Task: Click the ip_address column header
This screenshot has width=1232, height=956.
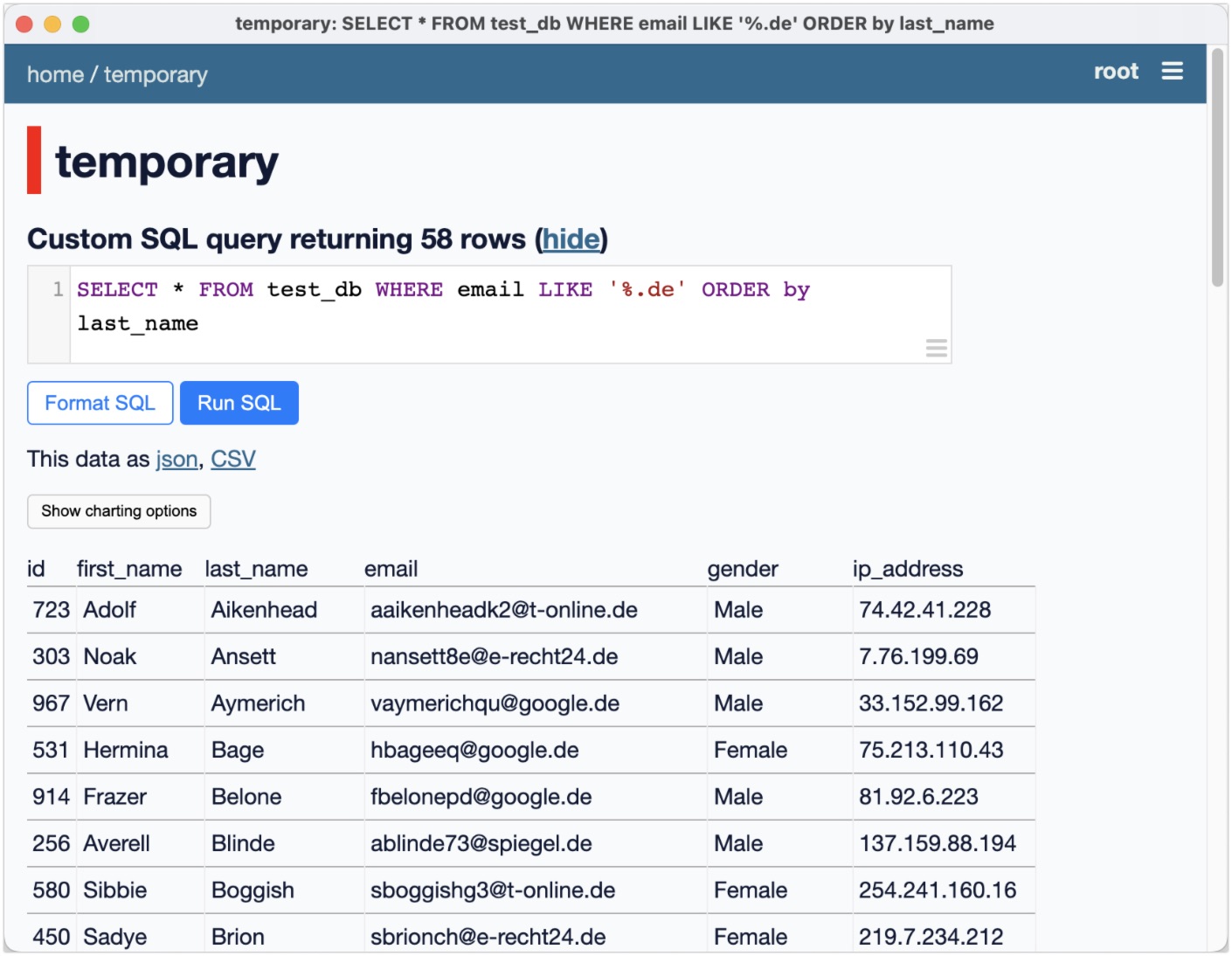Action: (908, 569)
